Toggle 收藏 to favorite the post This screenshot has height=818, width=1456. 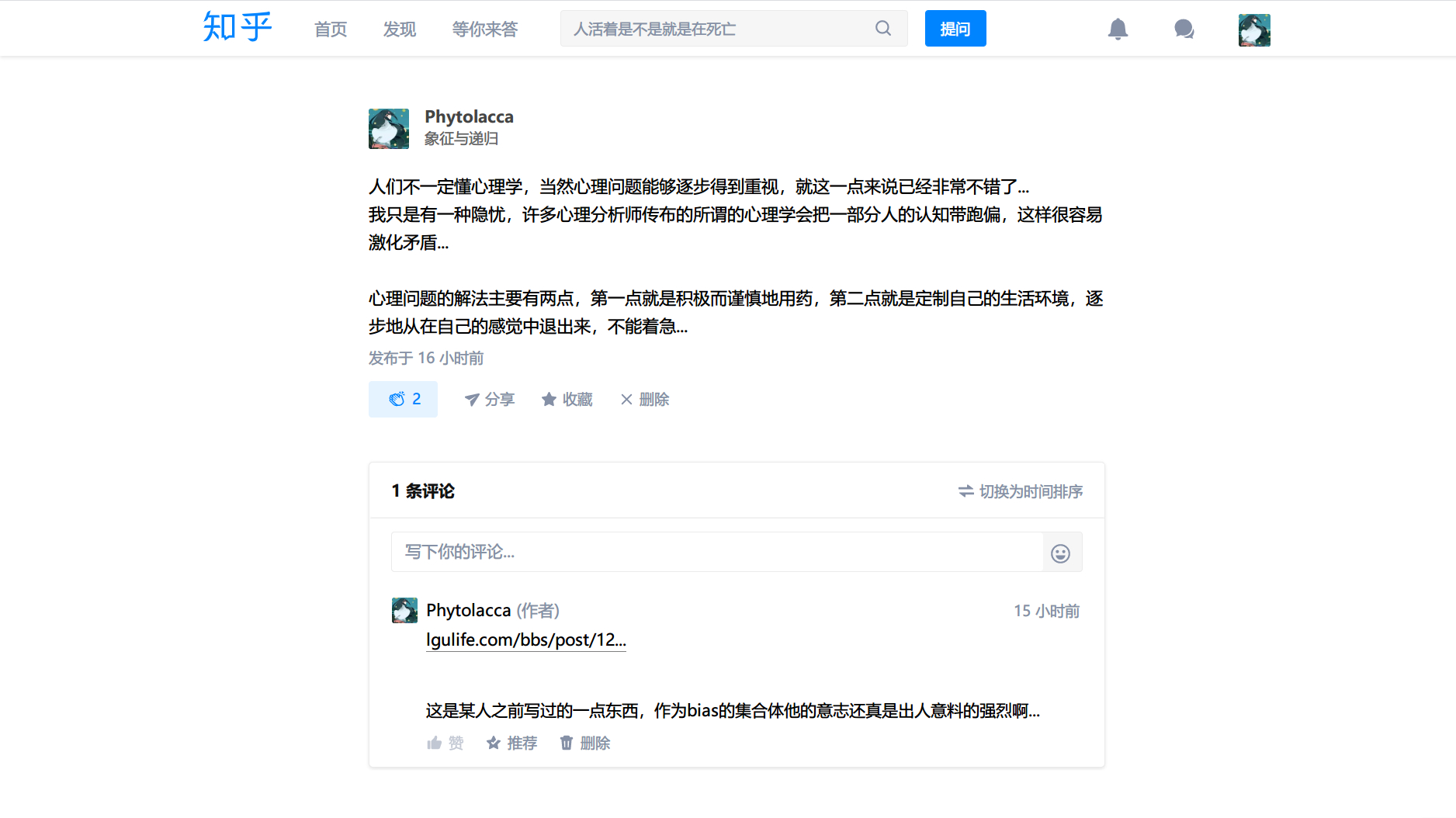[x=567, y=399]
